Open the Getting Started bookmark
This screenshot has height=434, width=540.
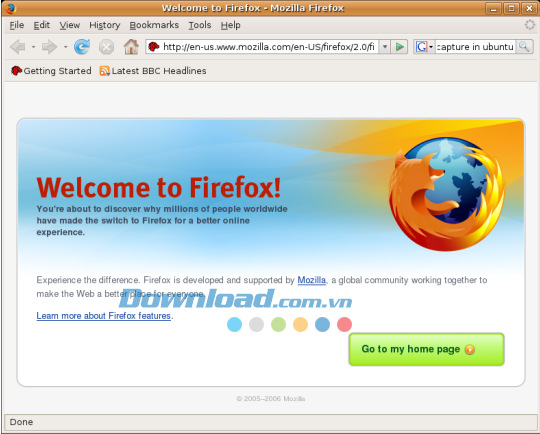point(51,71)
